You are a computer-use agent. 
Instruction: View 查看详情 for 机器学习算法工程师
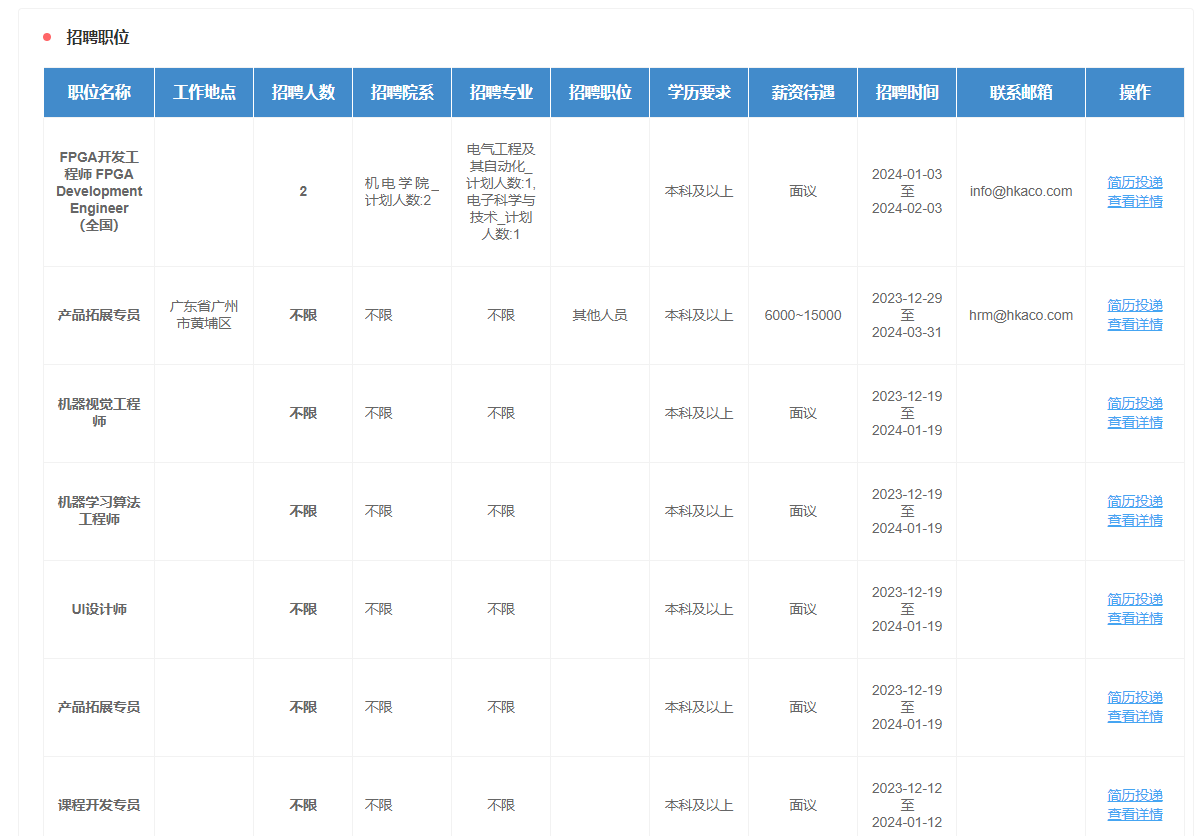[1135, 520]
